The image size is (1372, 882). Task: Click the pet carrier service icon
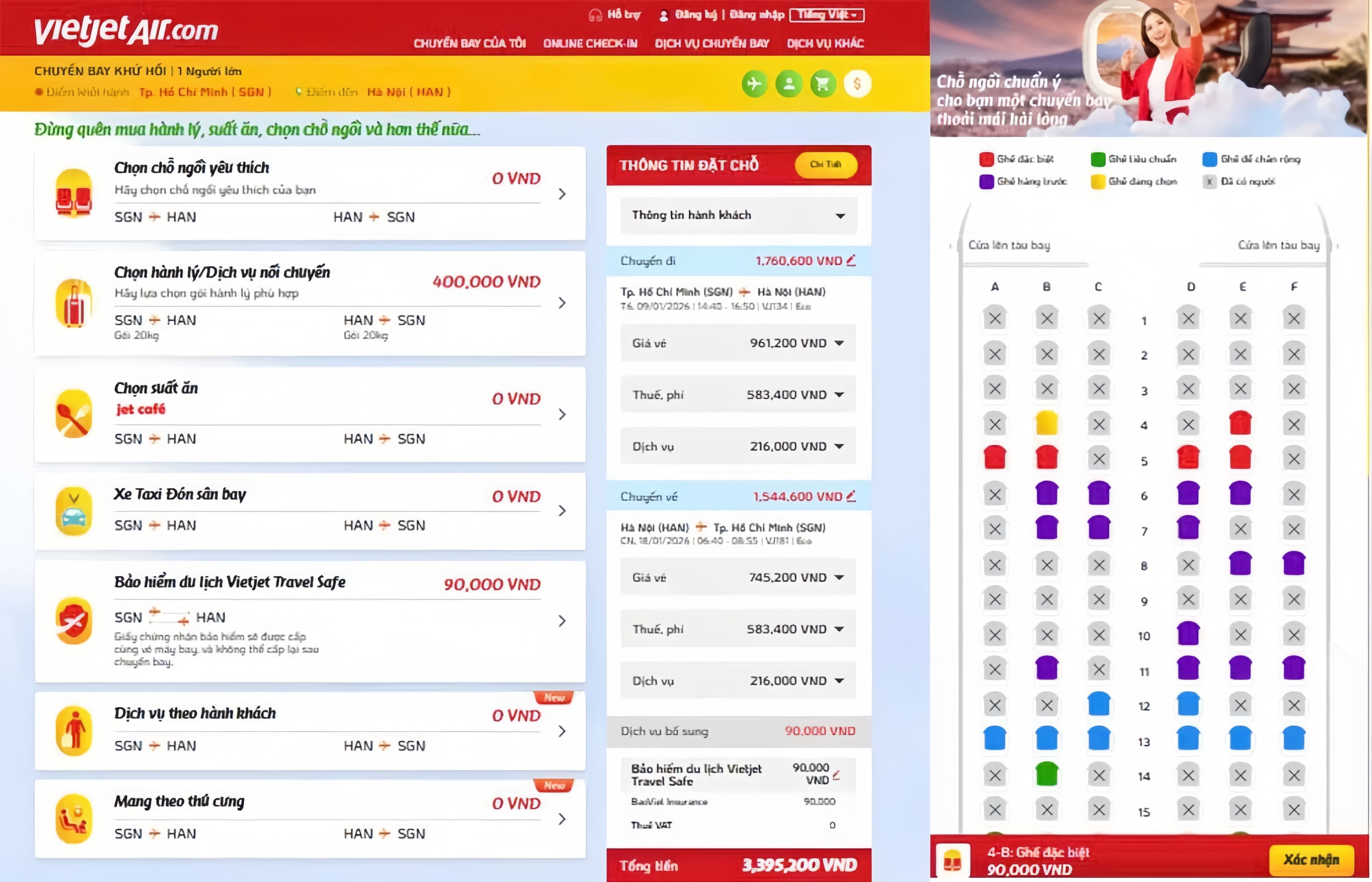click(x=74, y=819)
